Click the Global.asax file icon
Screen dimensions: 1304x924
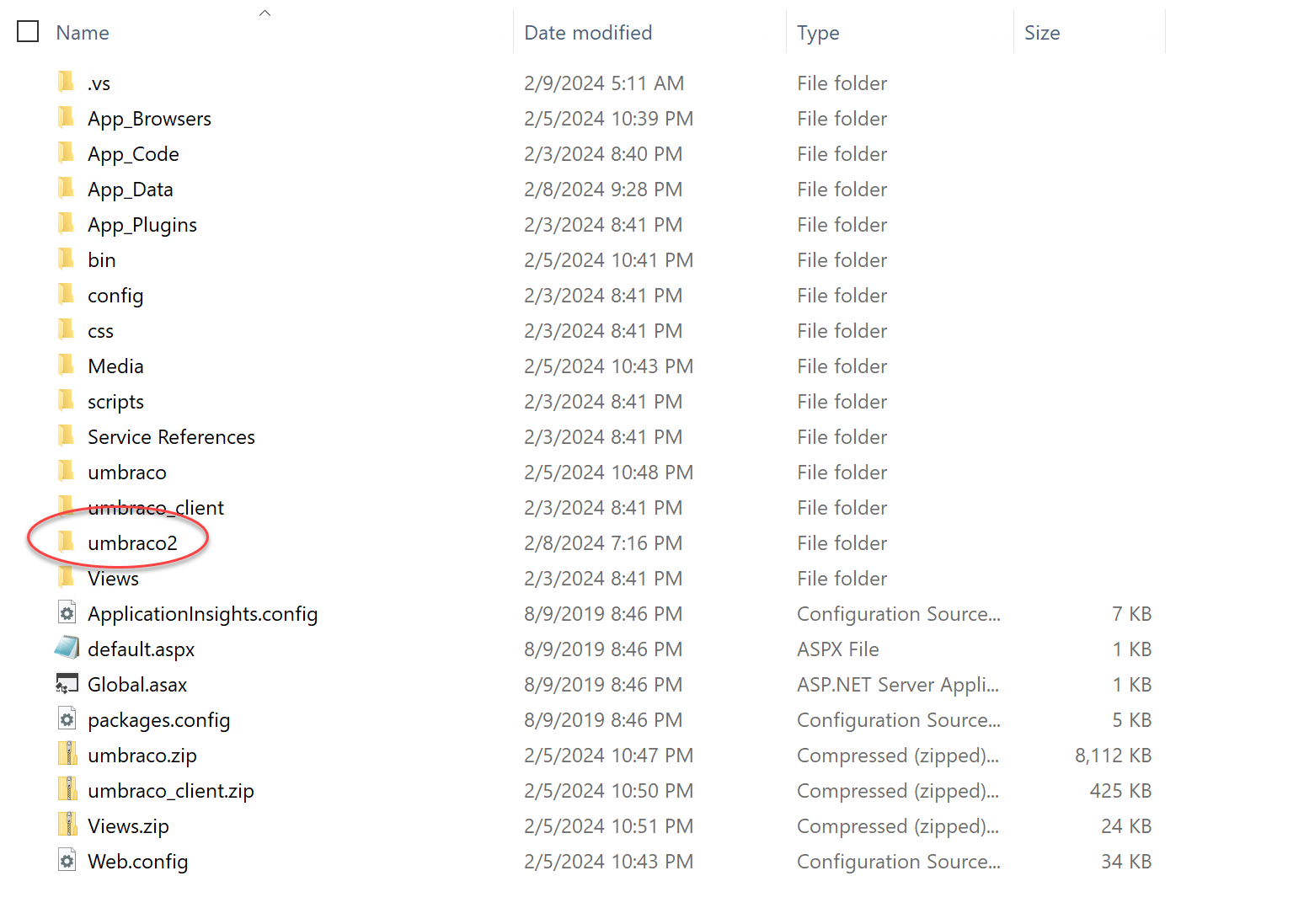click(67, 683)
